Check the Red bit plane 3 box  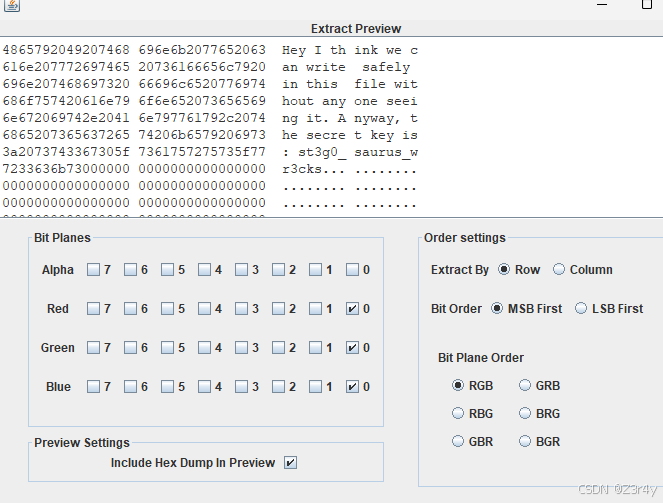(x=241, y=309)
